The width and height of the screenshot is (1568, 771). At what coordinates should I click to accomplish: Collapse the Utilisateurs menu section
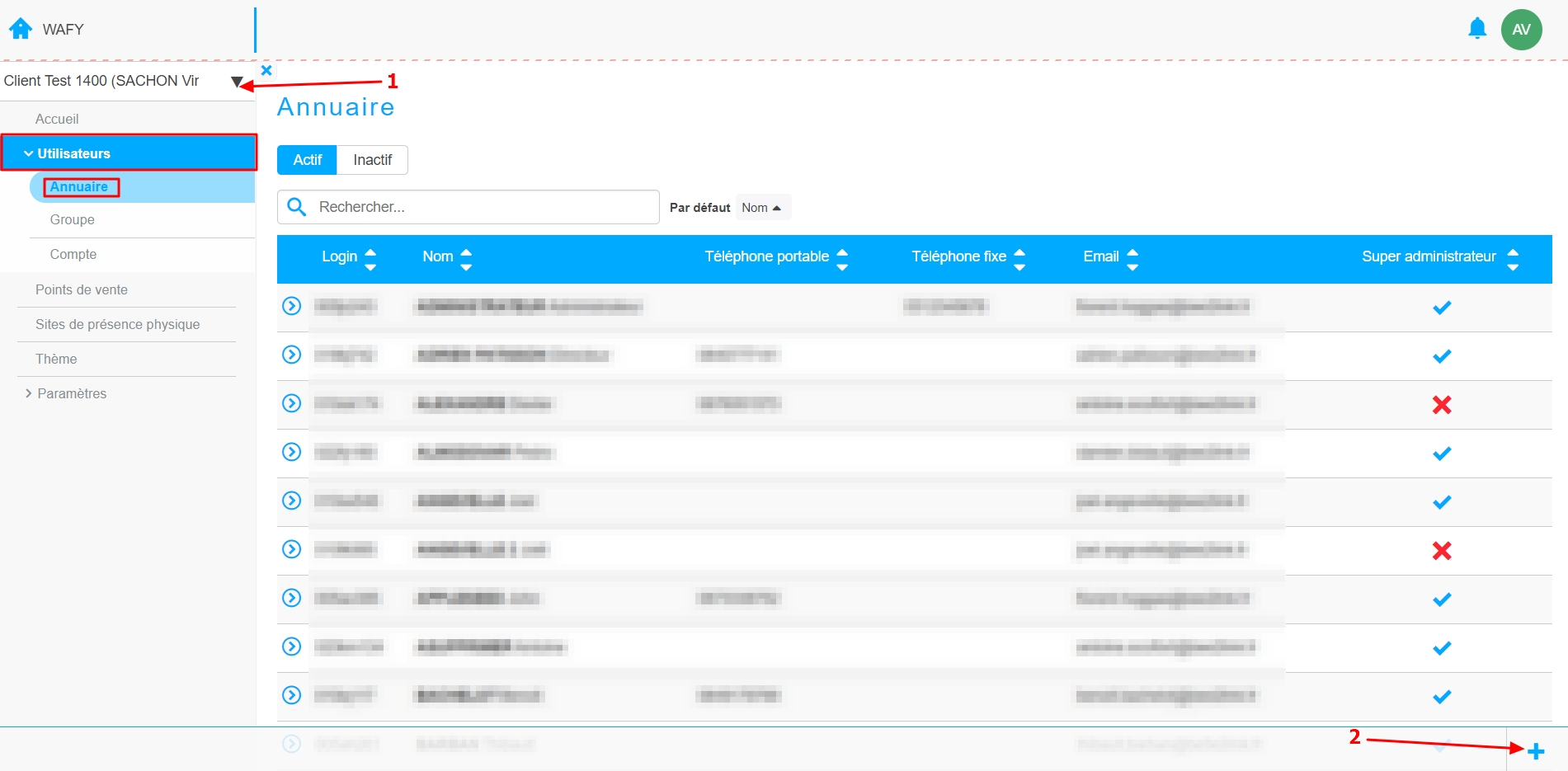point(129,153)
